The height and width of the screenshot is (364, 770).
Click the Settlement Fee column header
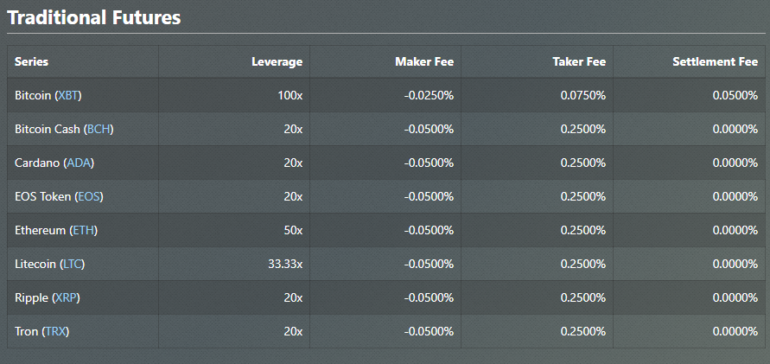[x=715, y=62]
